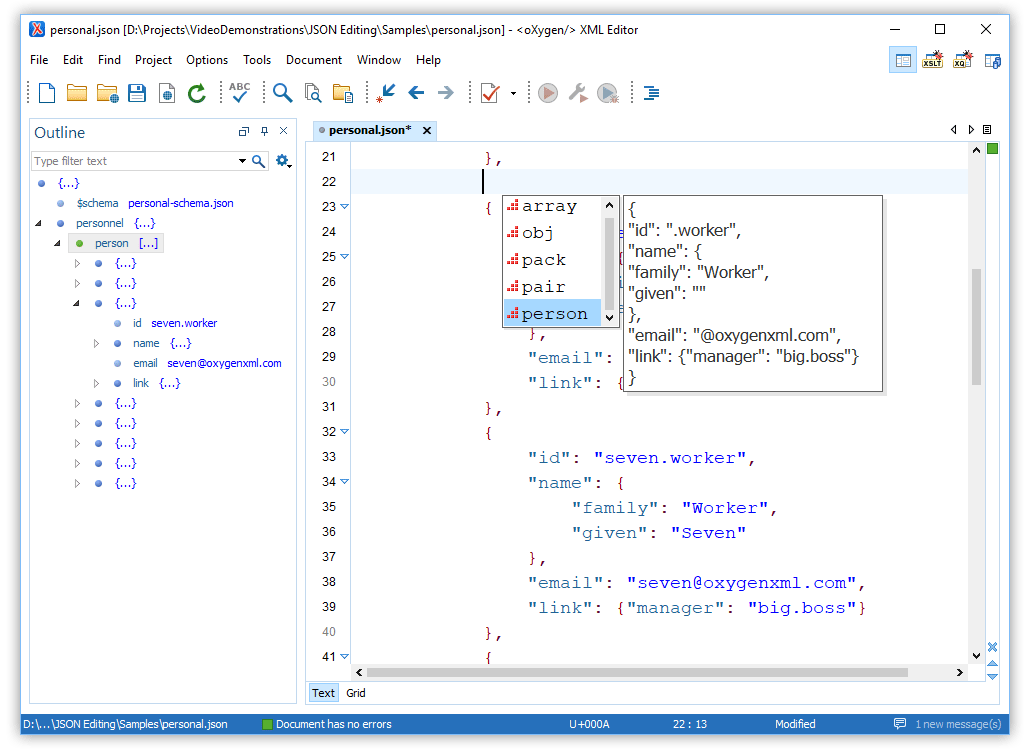Expand the link node in Outline
The width and height of the screenshot is (1030, 750).
point(96,384)
